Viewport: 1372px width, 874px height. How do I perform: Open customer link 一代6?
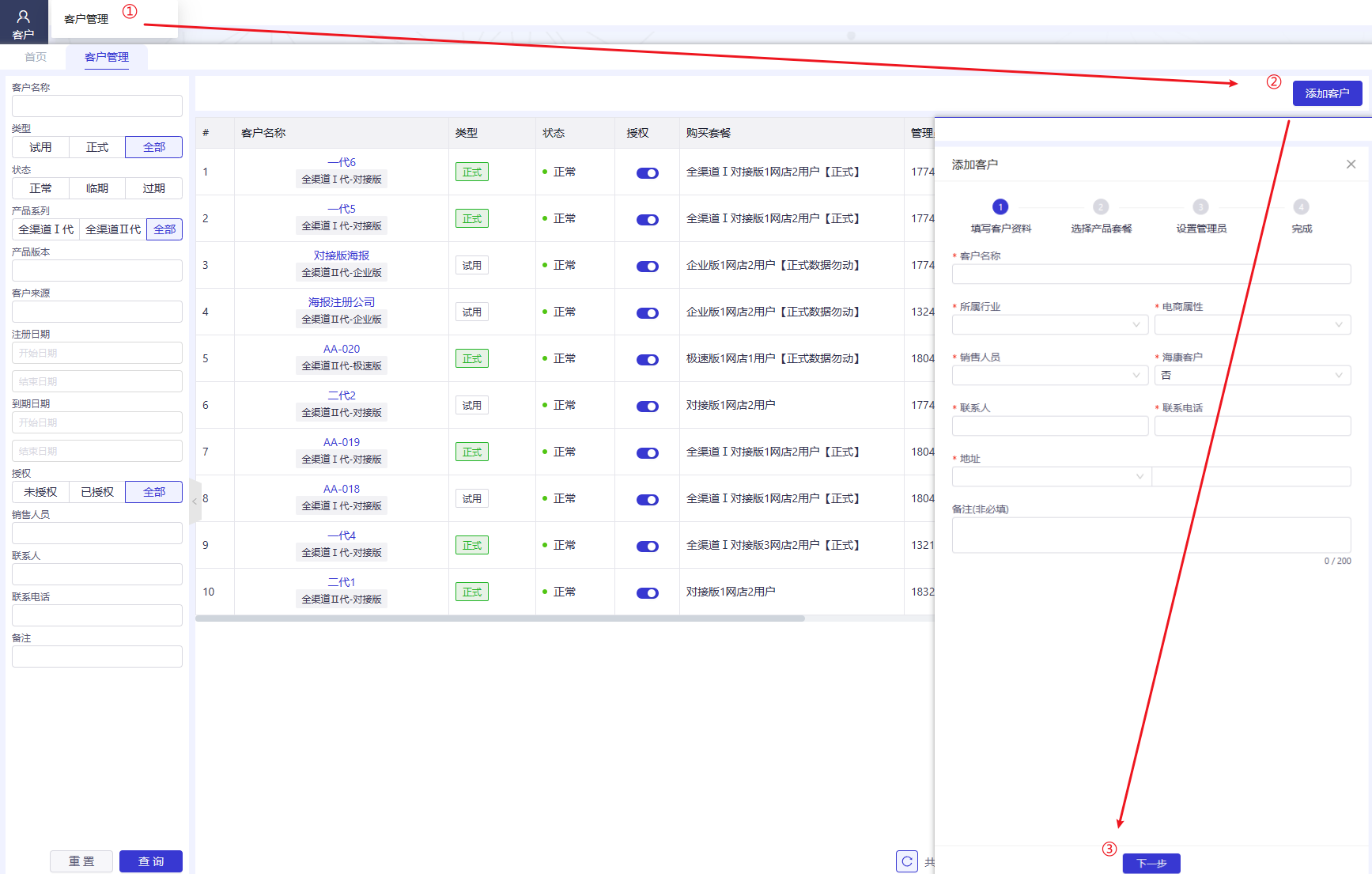click(x=342, y=162)
